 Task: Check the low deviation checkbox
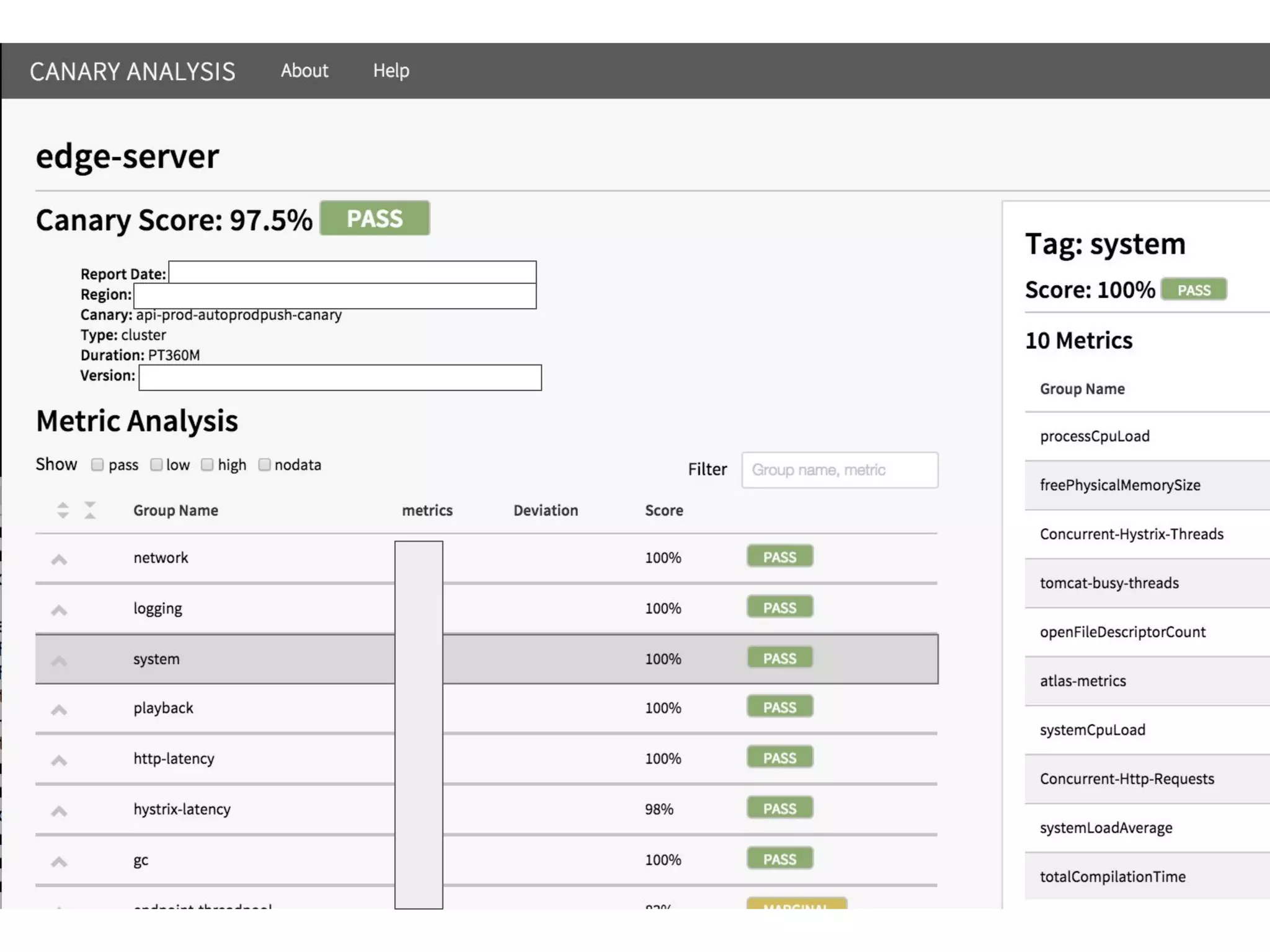pos(156,465)
